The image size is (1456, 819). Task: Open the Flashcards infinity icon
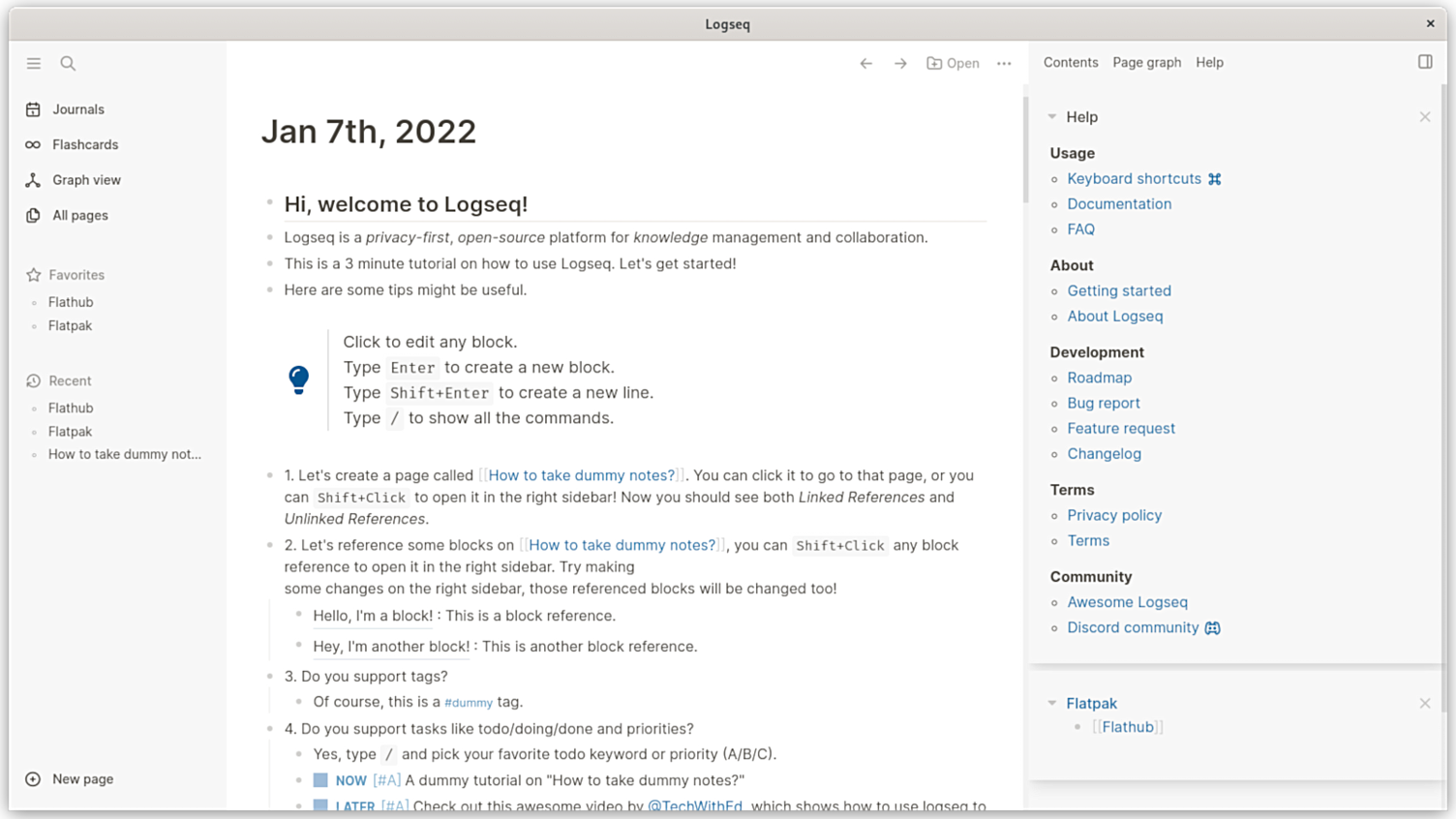33,144
